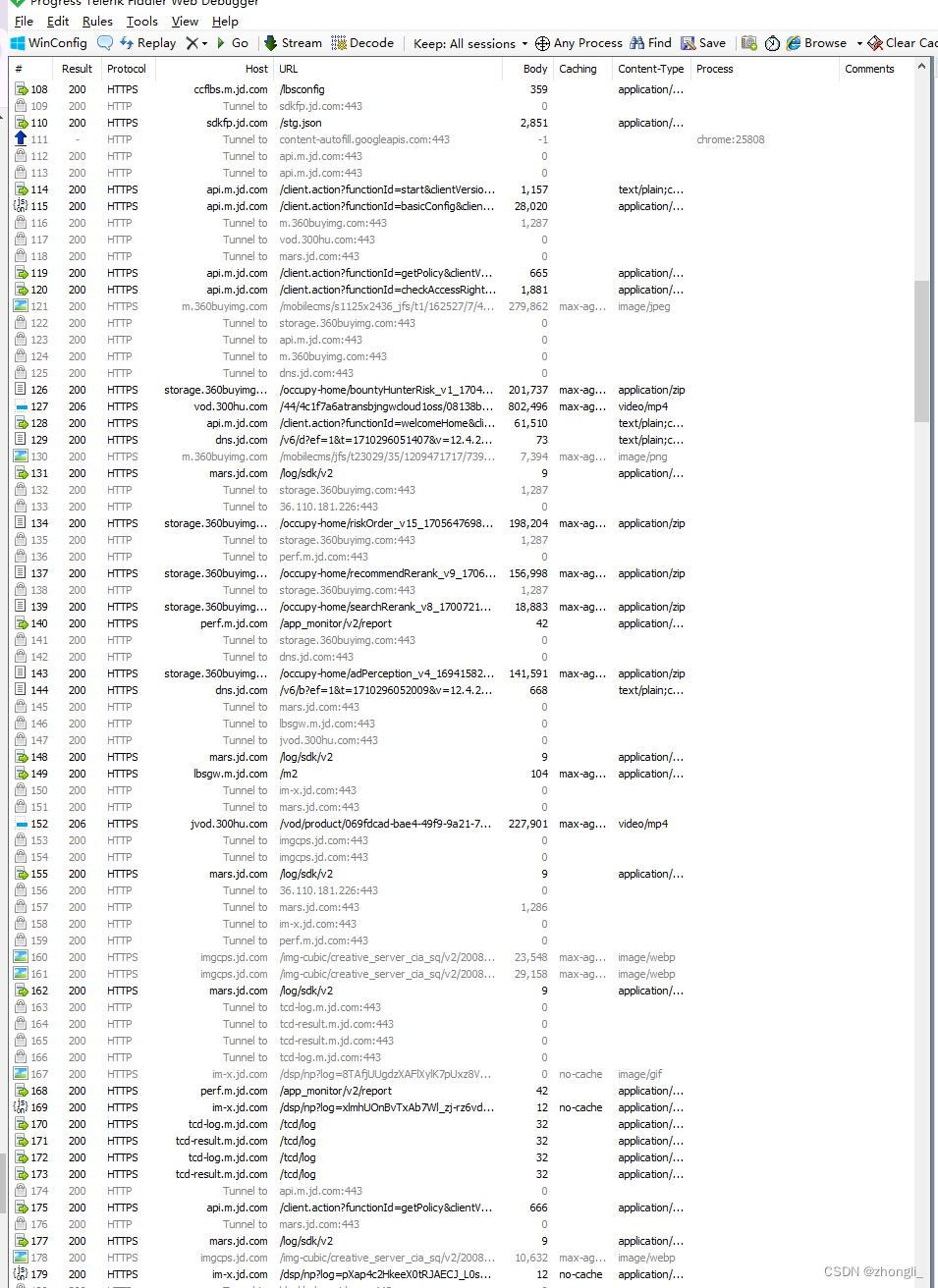Viewport: 938px width, 1288px height.
Task: Click the Go resume button
Action: click(233, 43)
